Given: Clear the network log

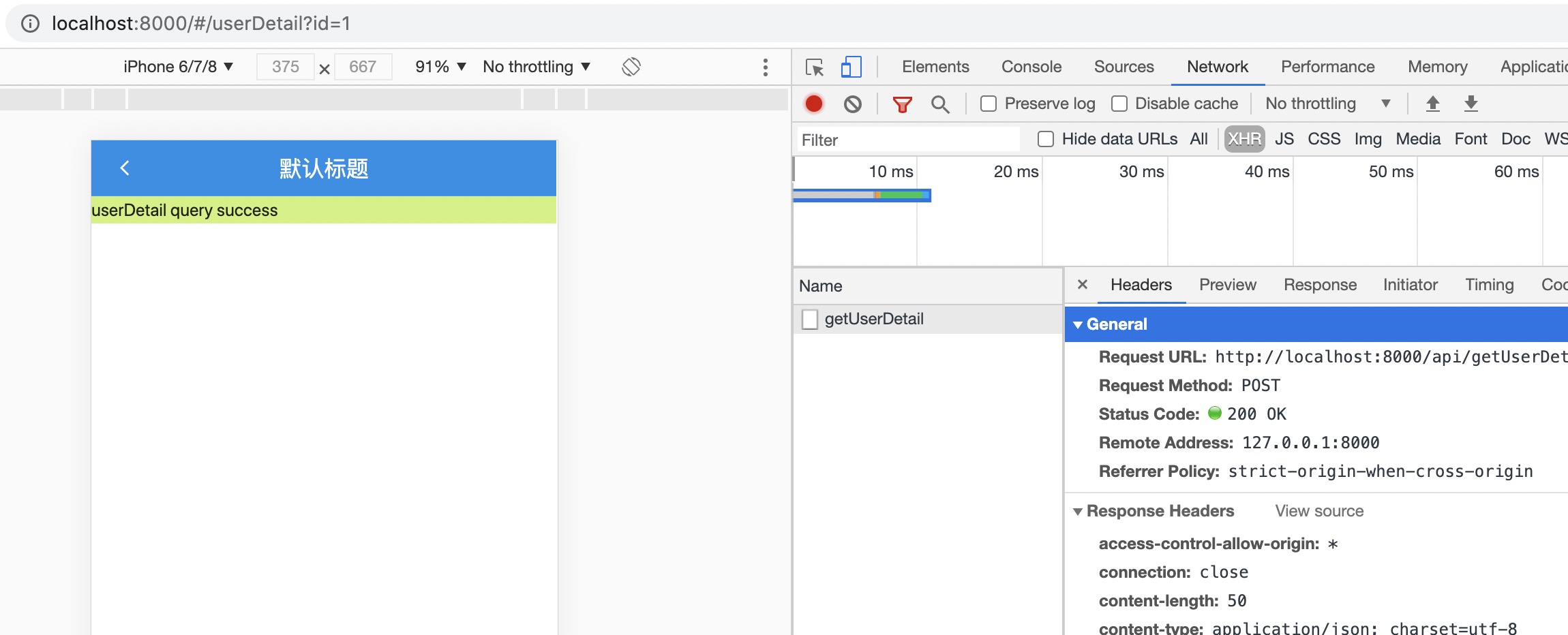Looking at the screenshot, I should (x=852, y=104).
